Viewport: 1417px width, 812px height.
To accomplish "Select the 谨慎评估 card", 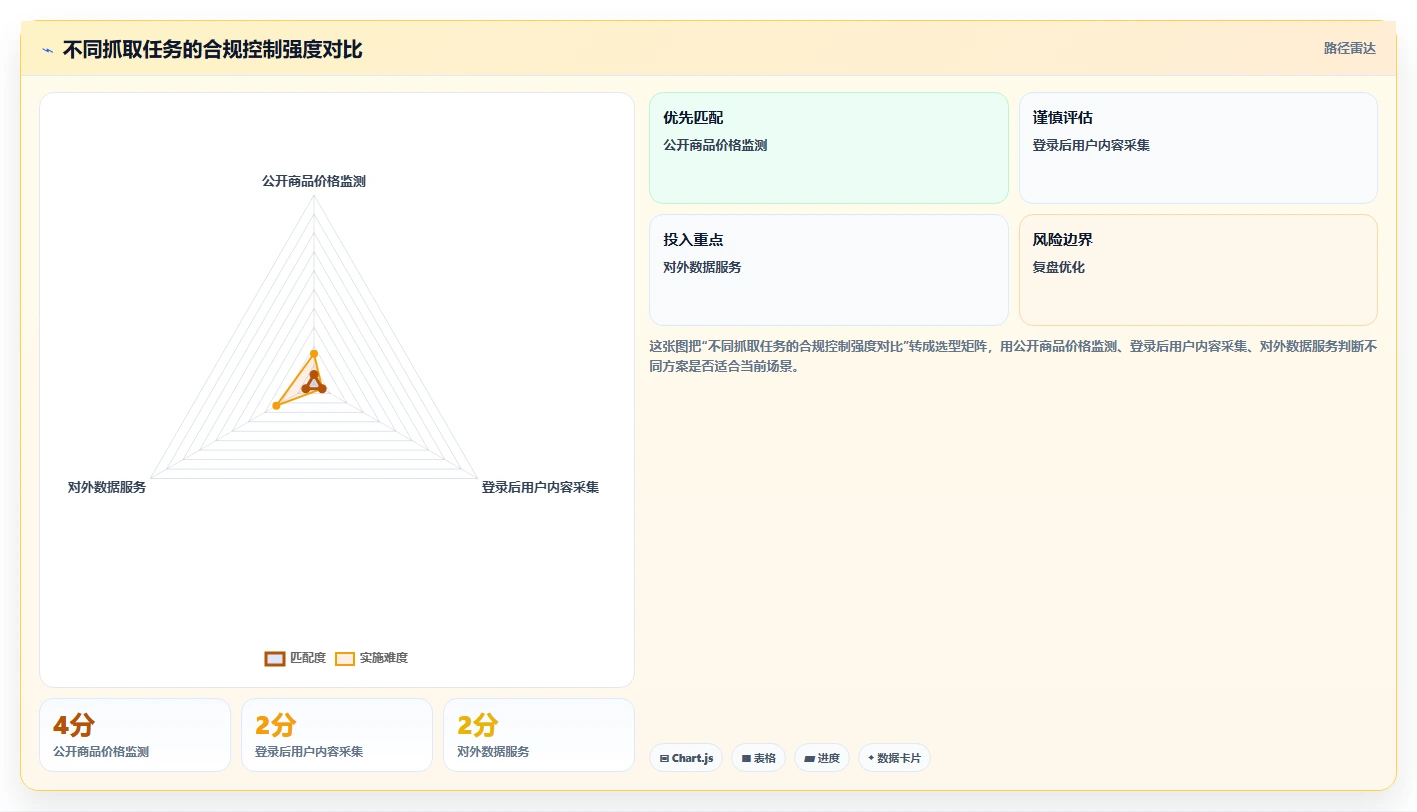I will click(1198, 148).
